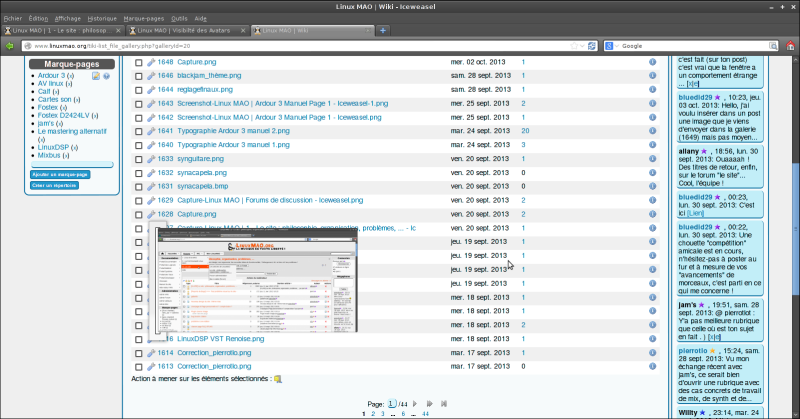Click the yellow move-selected-files action icon
800x419 pixels.
(x=278, y=379)
